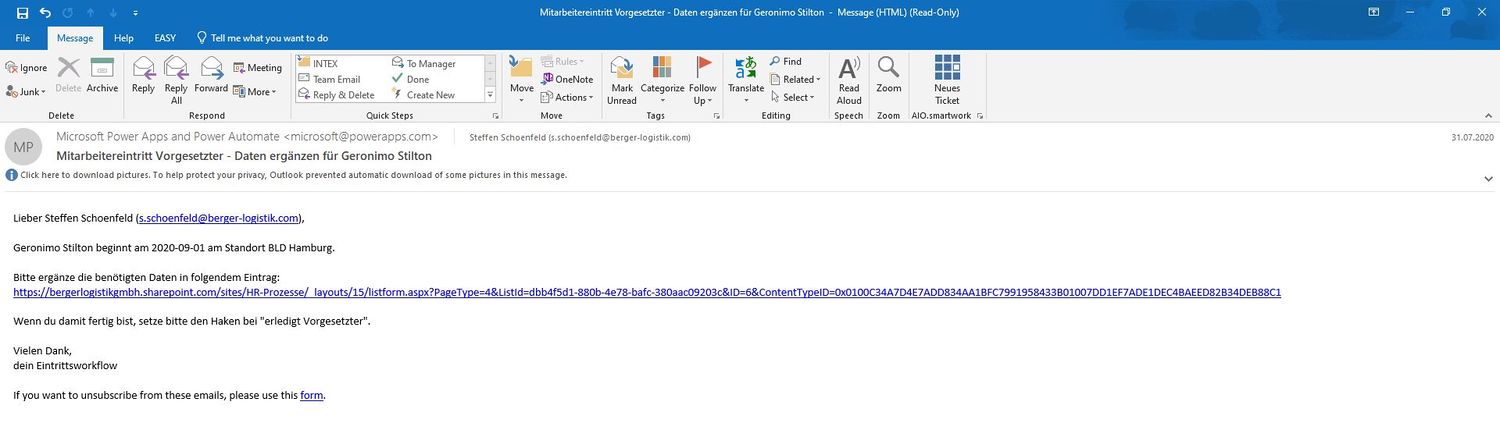
Task: Click the MP sender avatar
Action: point(24,146)
